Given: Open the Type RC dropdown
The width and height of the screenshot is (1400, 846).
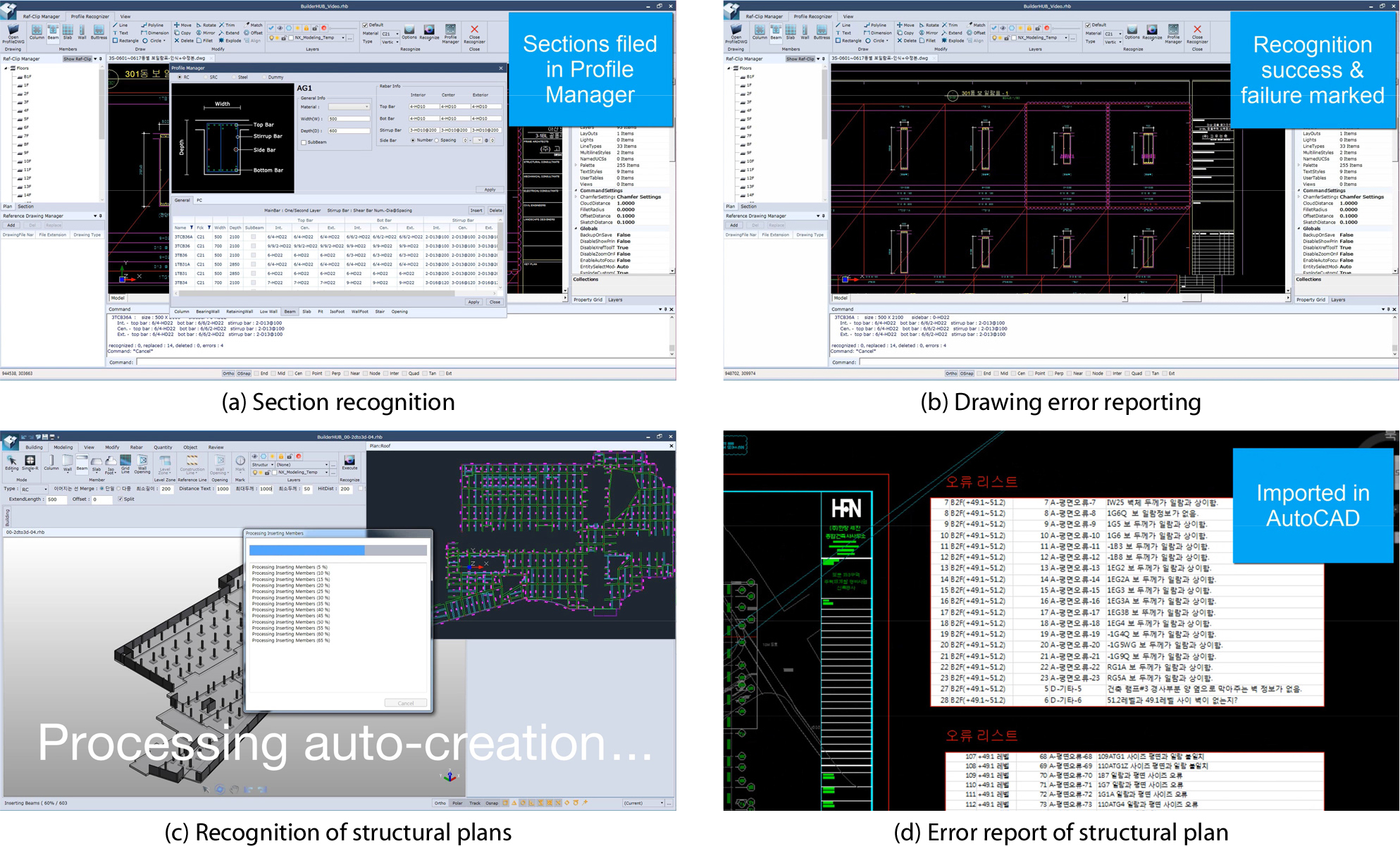Looking at the screenshot, I should 34,489.
